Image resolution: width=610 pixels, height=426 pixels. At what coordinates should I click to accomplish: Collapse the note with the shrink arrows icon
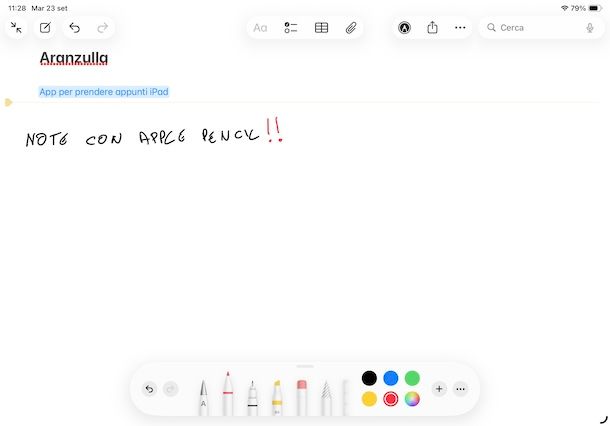(x=16, y=28)
